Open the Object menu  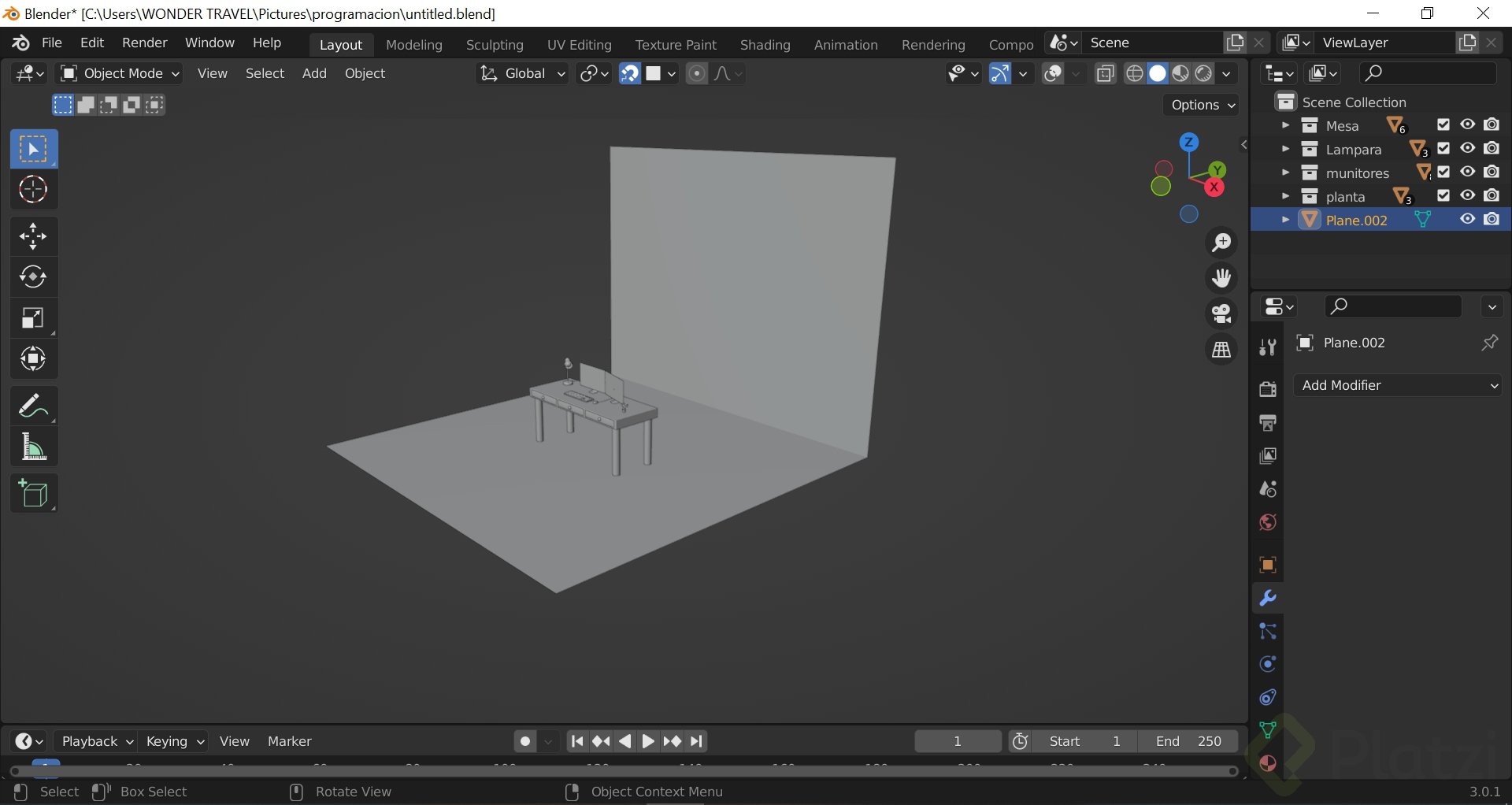(365, 73)
